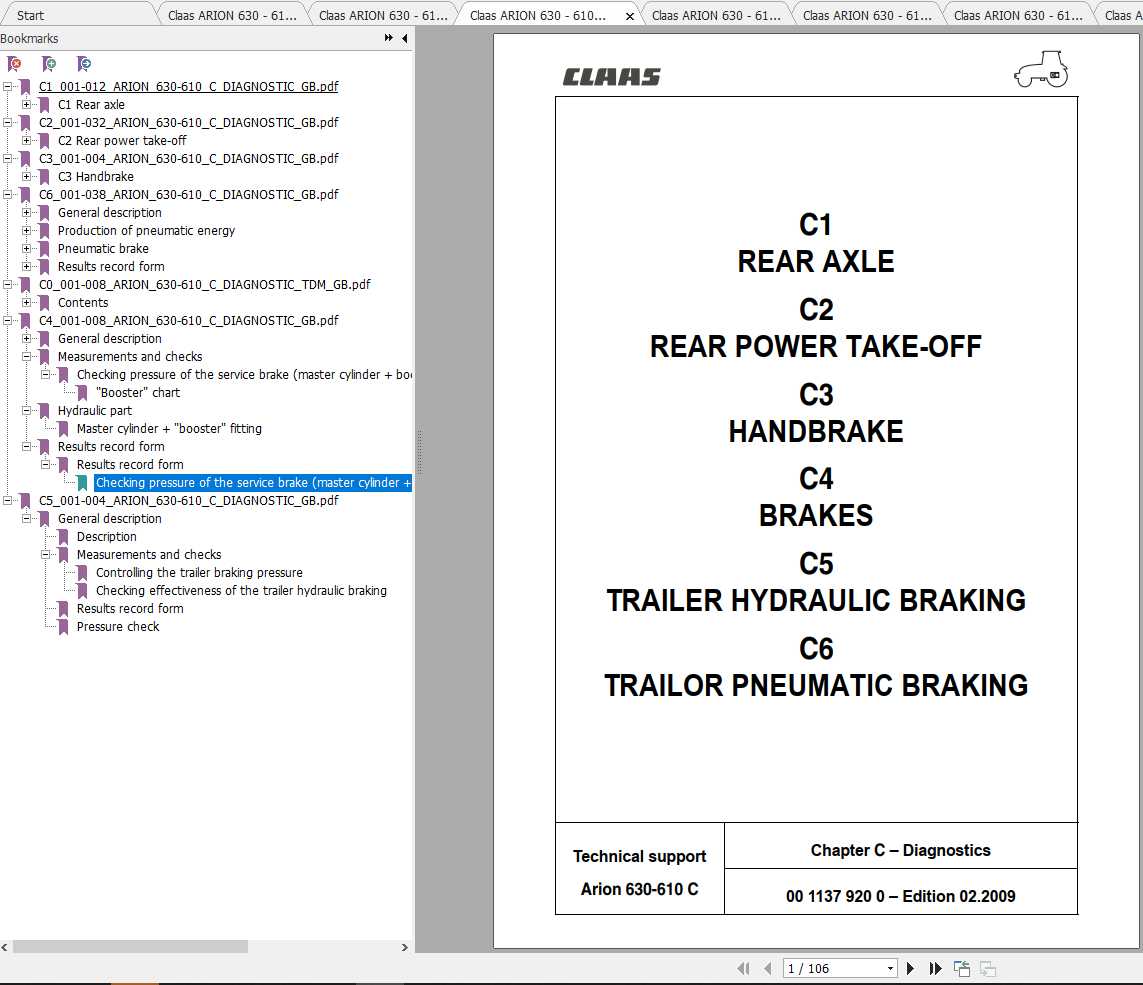This screenshot has width=1143, height=985.
Task: Switch to the Claas ARION tab right of the active one
Action: [716, 15]
